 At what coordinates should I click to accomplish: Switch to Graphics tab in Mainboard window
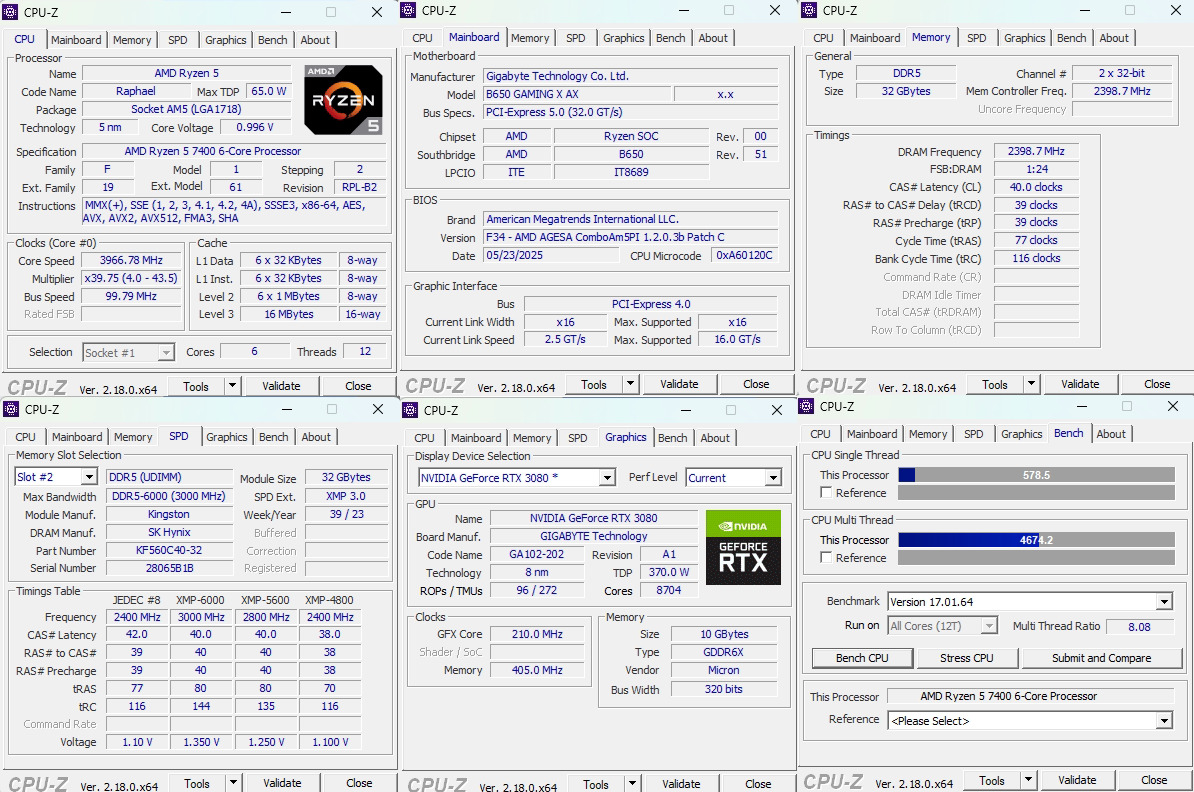[624, 38]
